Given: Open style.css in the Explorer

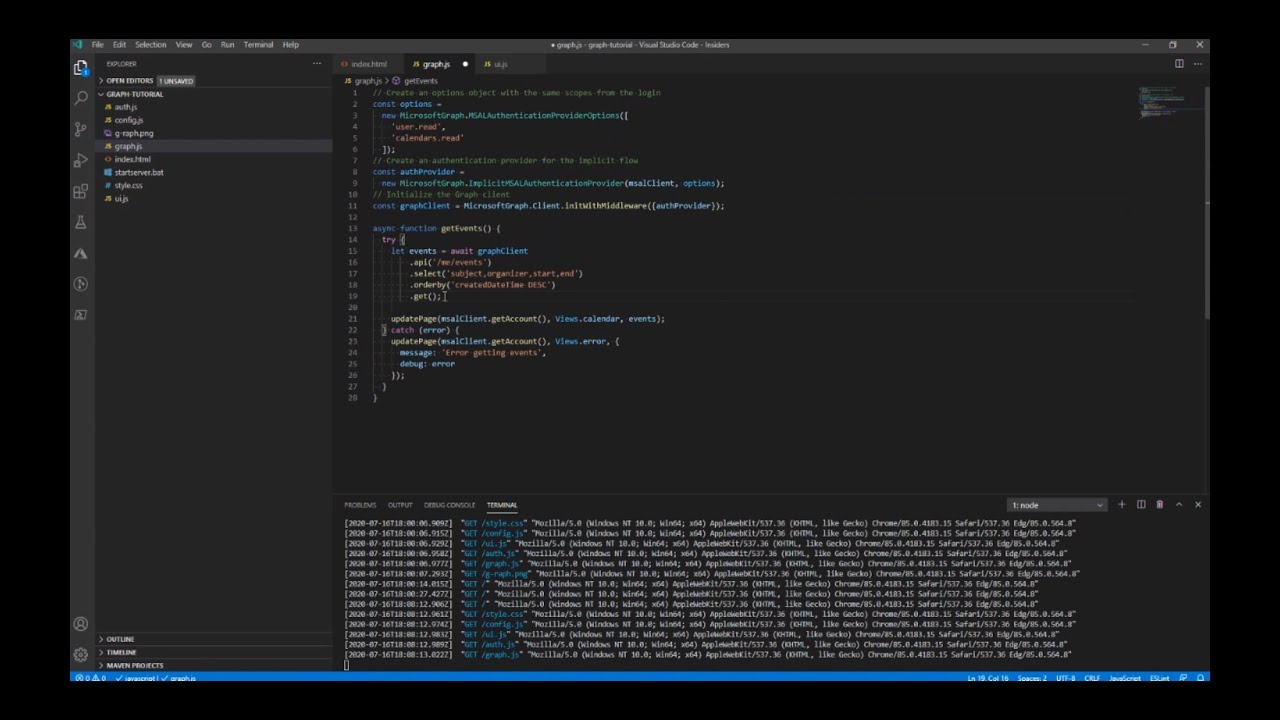Looking at the screenshot, I should 128,185.
